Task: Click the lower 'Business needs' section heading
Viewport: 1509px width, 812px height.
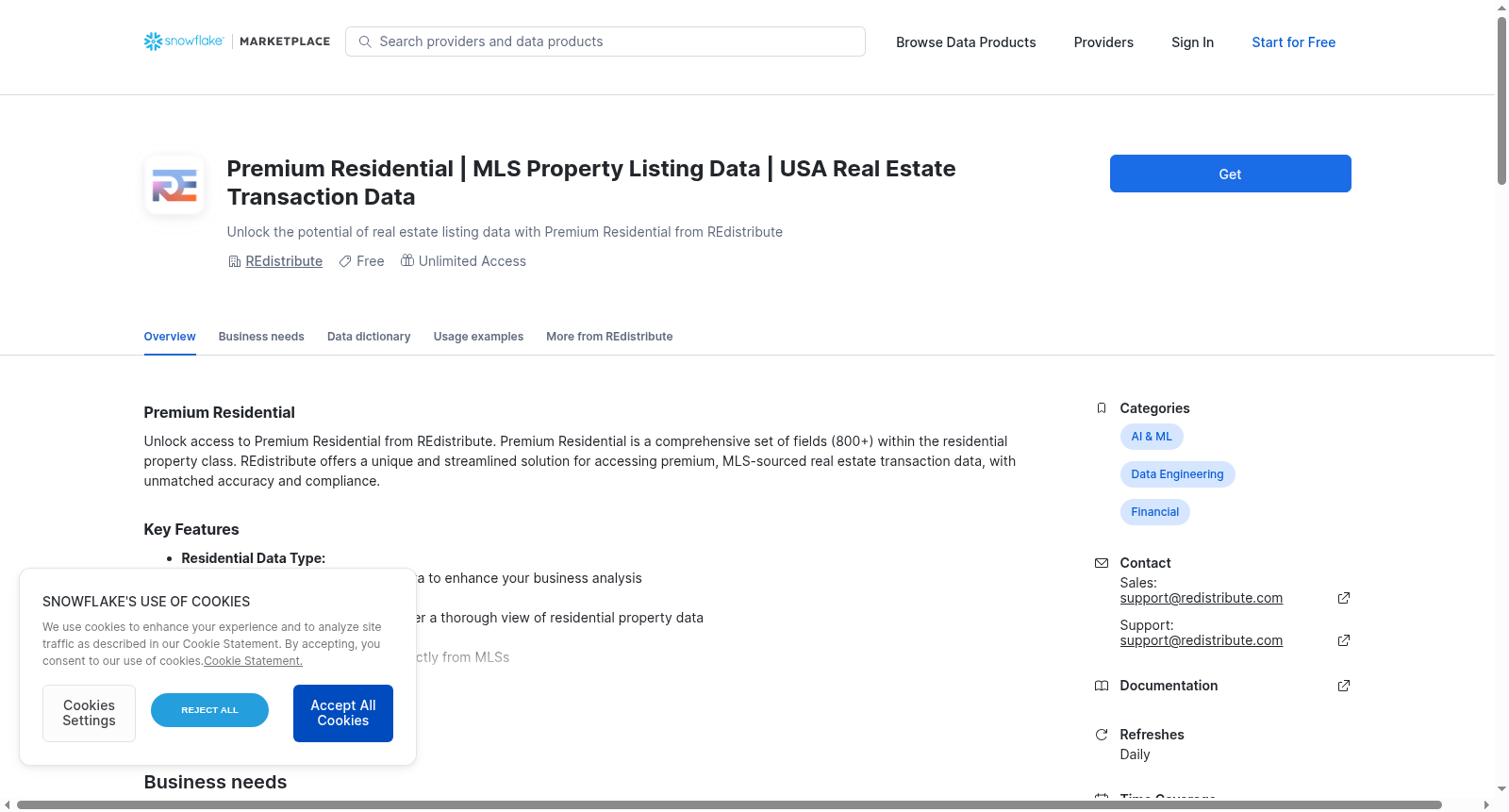Action: coord(215,782)
